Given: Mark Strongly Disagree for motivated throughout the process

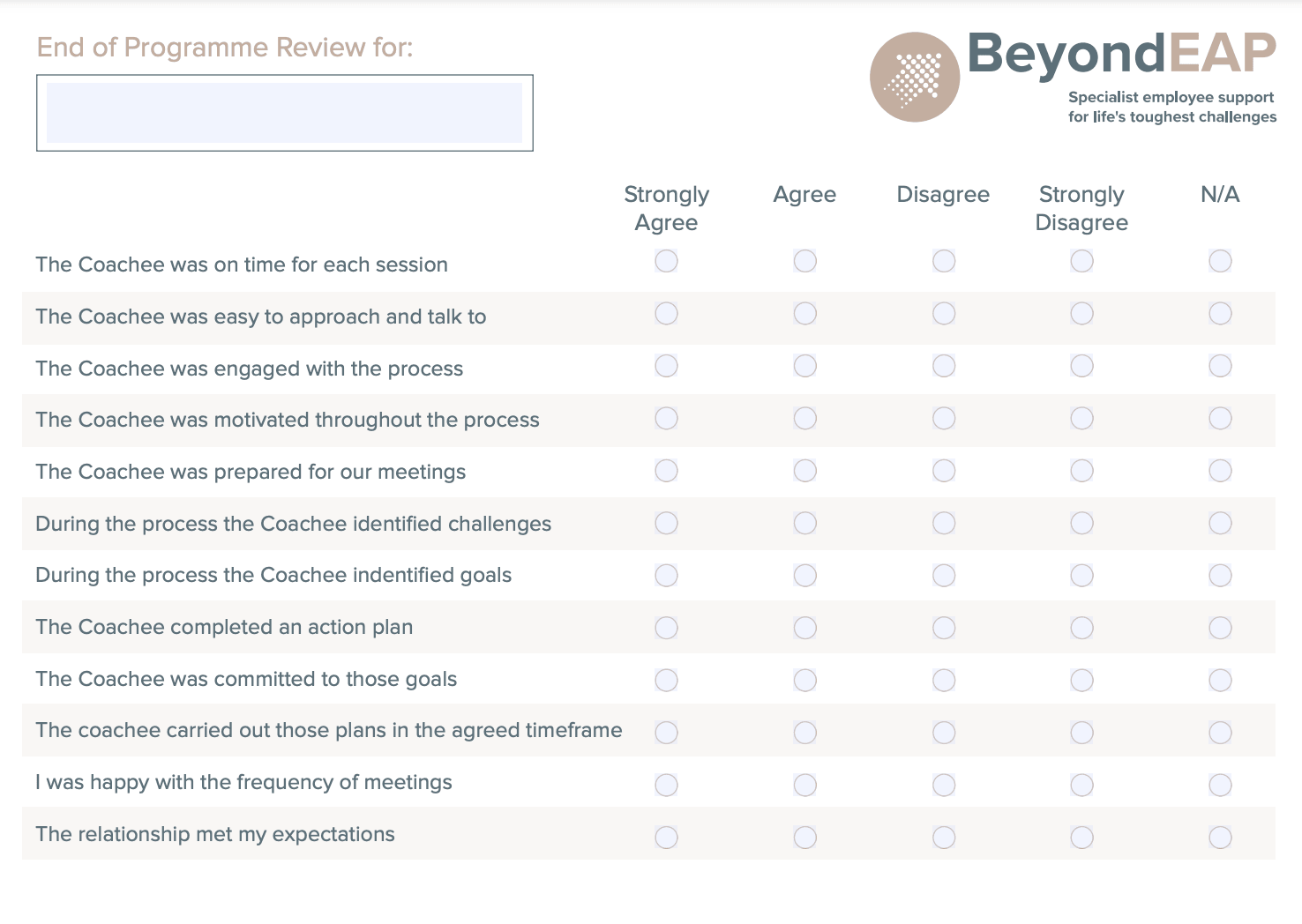Looking at the screenshot, I should point(1081,418).
